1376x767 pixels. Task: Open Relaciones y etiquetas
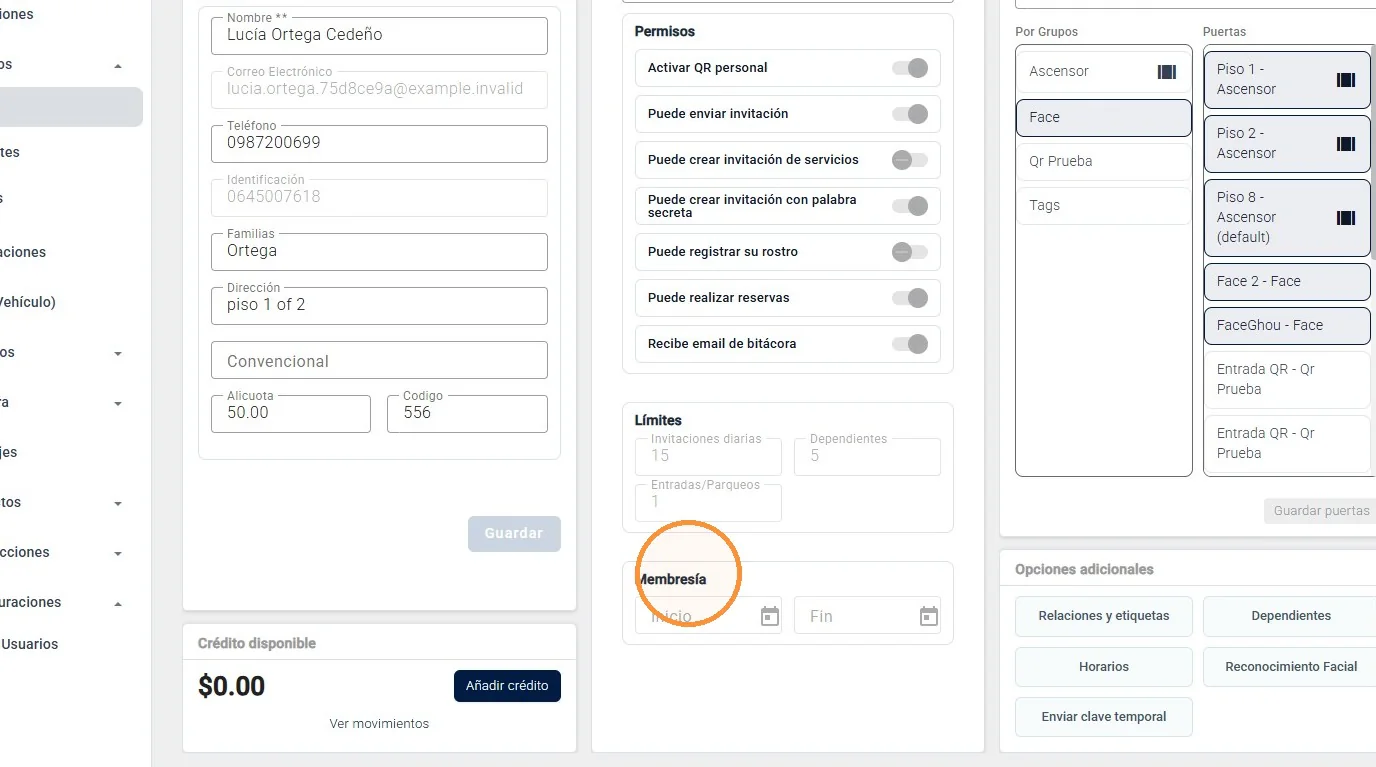pos(1104,616)
